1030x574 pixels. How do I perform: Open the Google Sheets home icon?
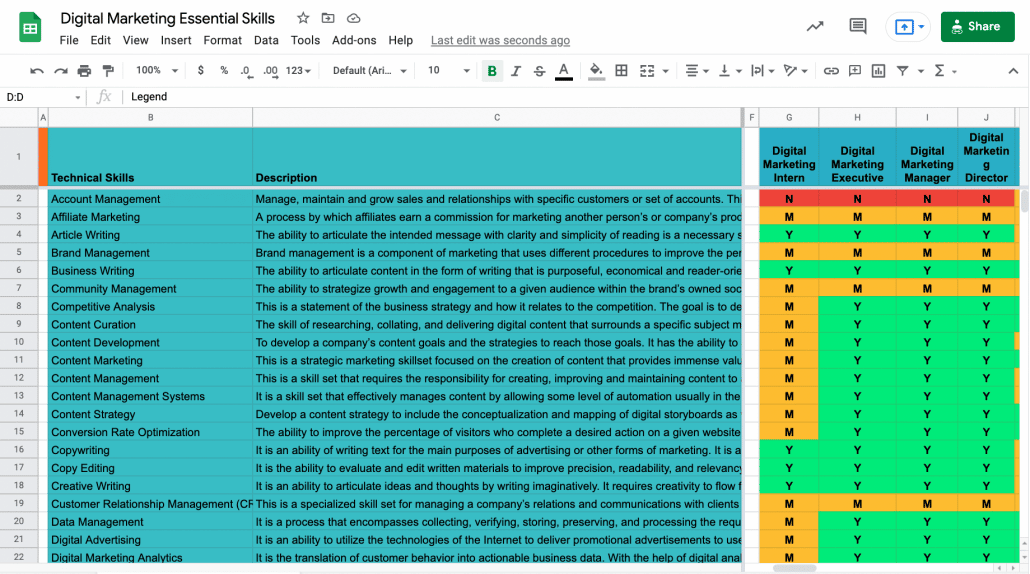[30, 27]
